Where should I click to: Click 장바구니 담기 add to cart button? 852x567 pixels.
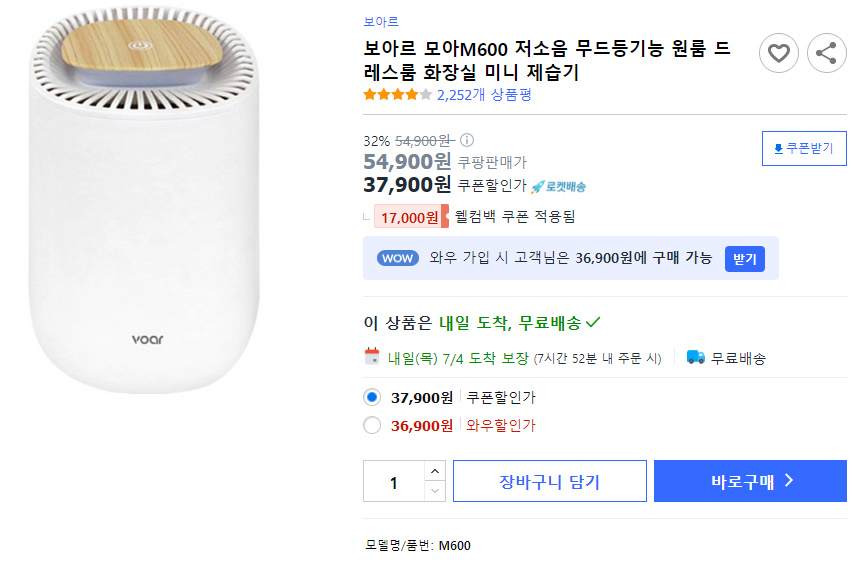550,481
